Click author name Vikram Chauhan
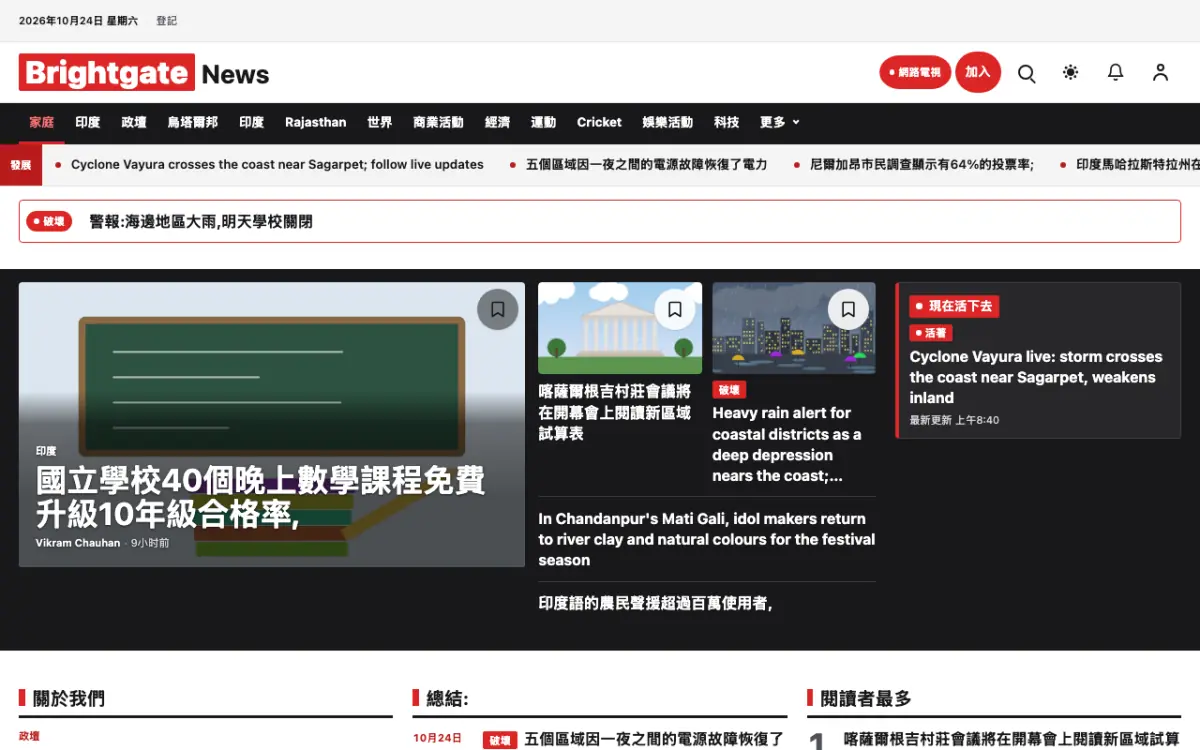The image size is (1200, 750). tap(78, 543)
